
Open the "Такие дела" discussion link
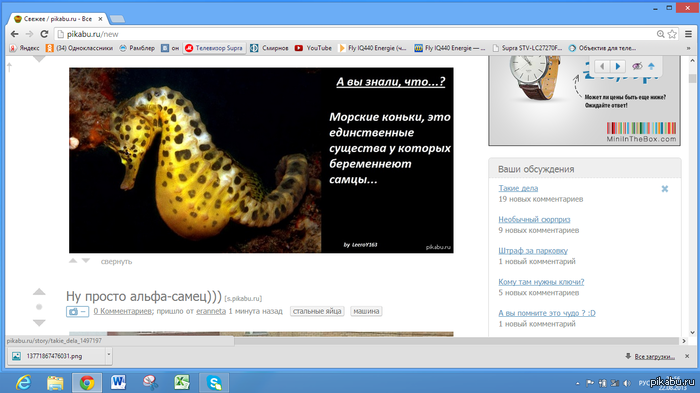coord(518,188)
